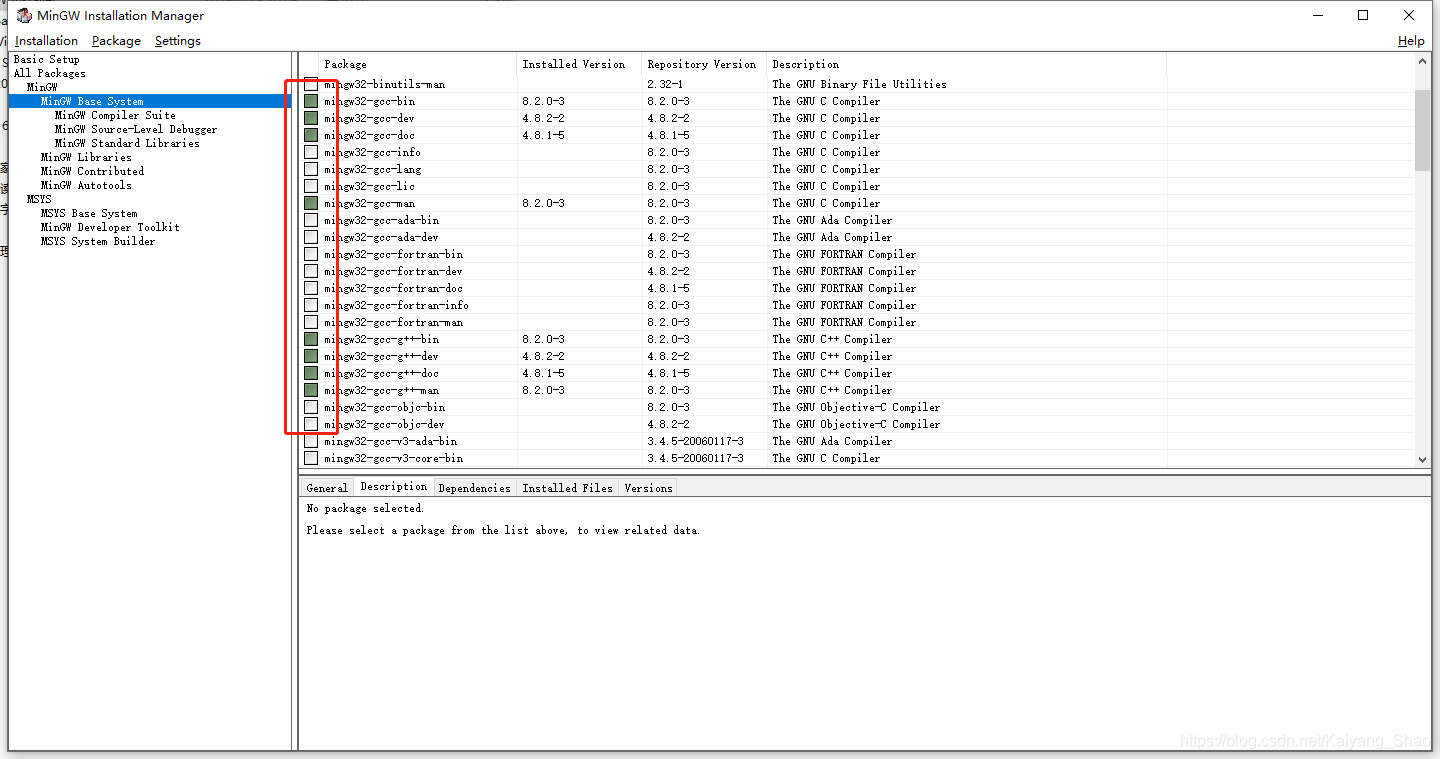Select MinGW Standard Libraries category
Screen dimensions: 1440x759
pos(127,143)
